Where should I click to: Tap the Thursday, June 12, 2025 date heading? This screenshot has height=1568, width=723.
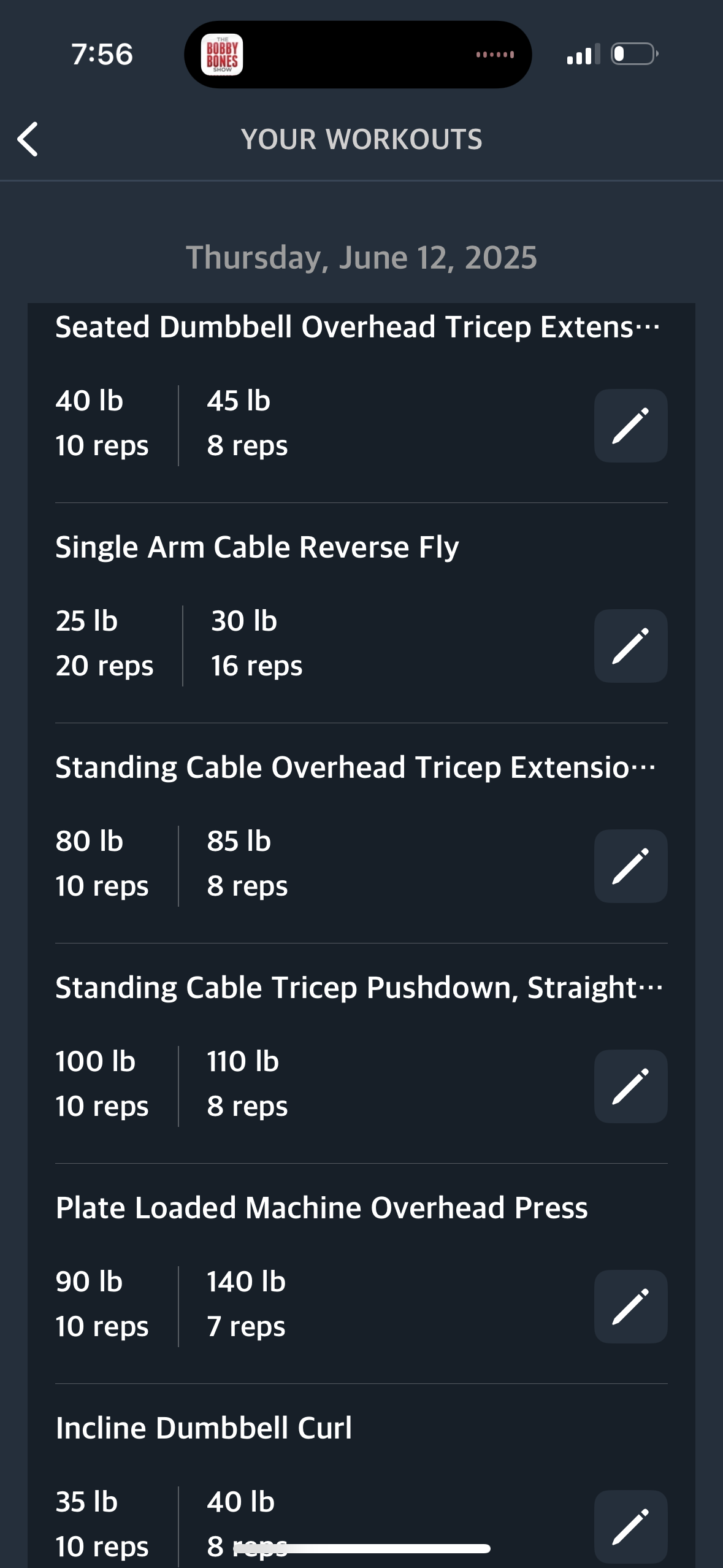pos(362,258)
